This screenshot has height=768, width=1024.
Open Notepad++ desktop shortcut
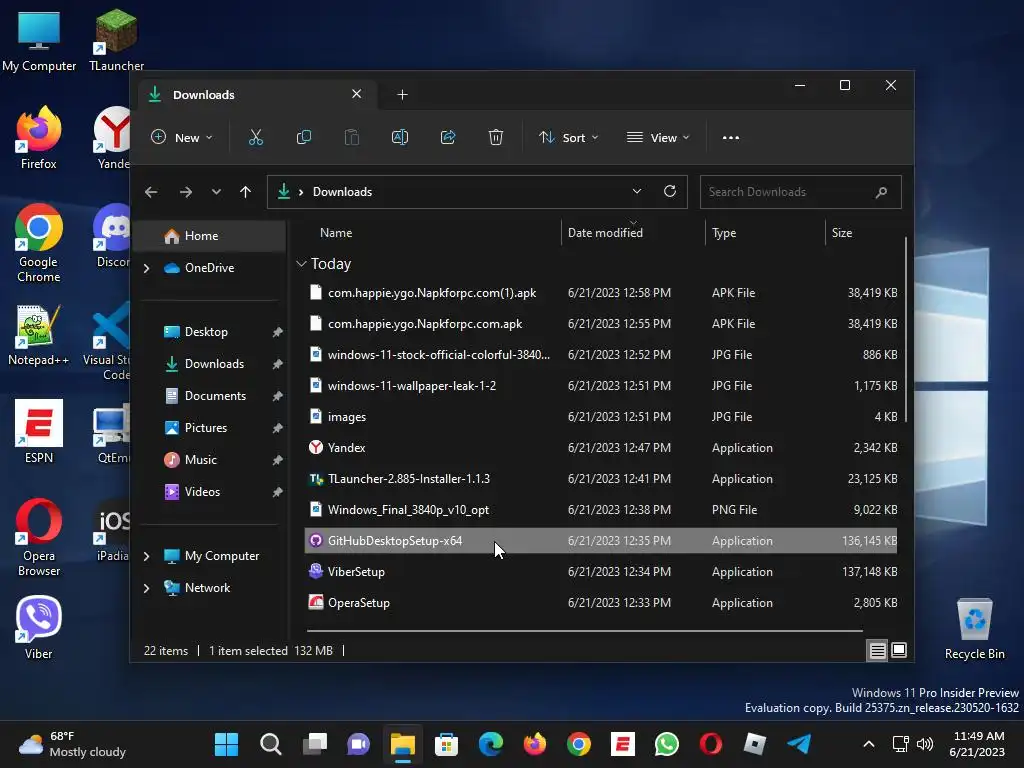coord(39,335)
